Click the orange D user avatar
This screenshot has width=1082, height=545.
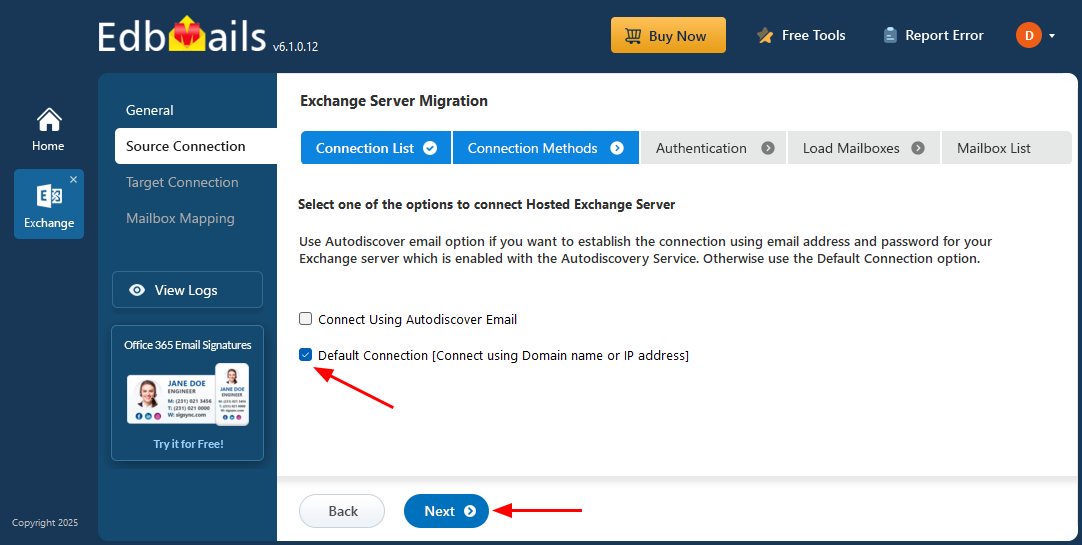[1028, 35]
